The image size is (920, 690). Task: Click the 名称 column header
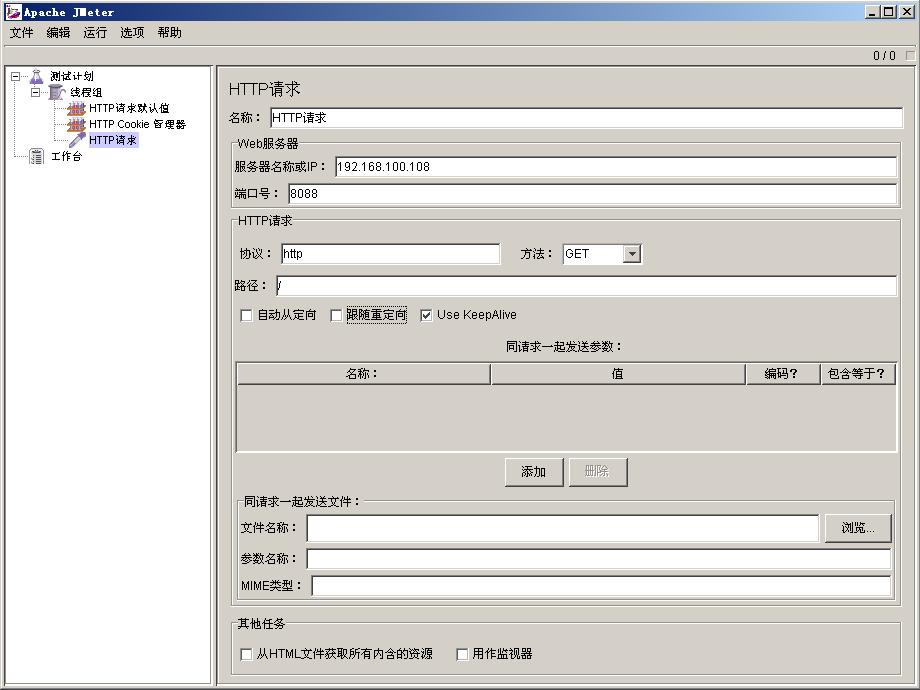click(363, 374)
